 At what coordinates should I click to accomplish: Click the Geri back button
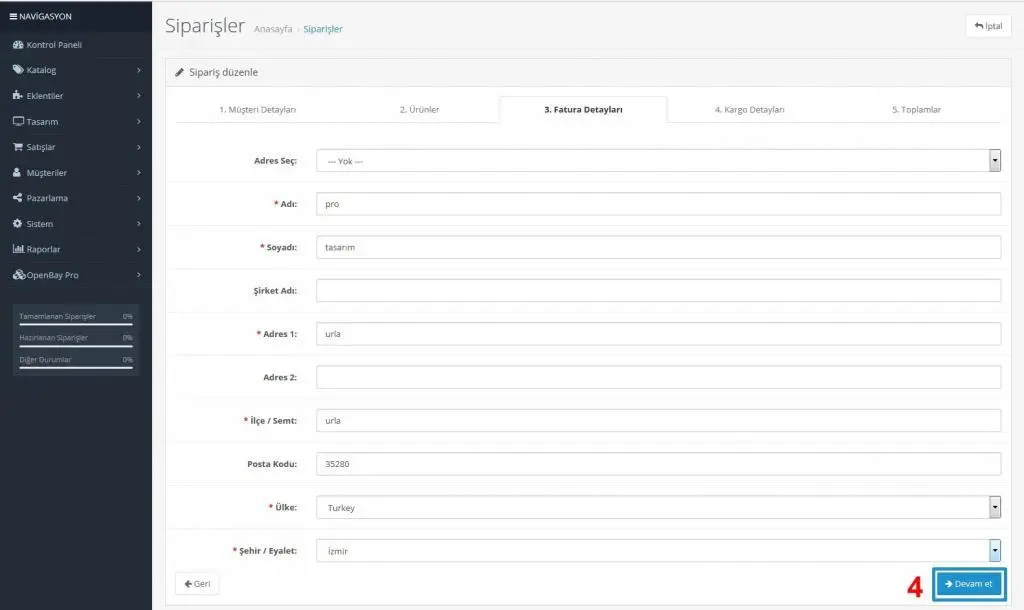197,584
